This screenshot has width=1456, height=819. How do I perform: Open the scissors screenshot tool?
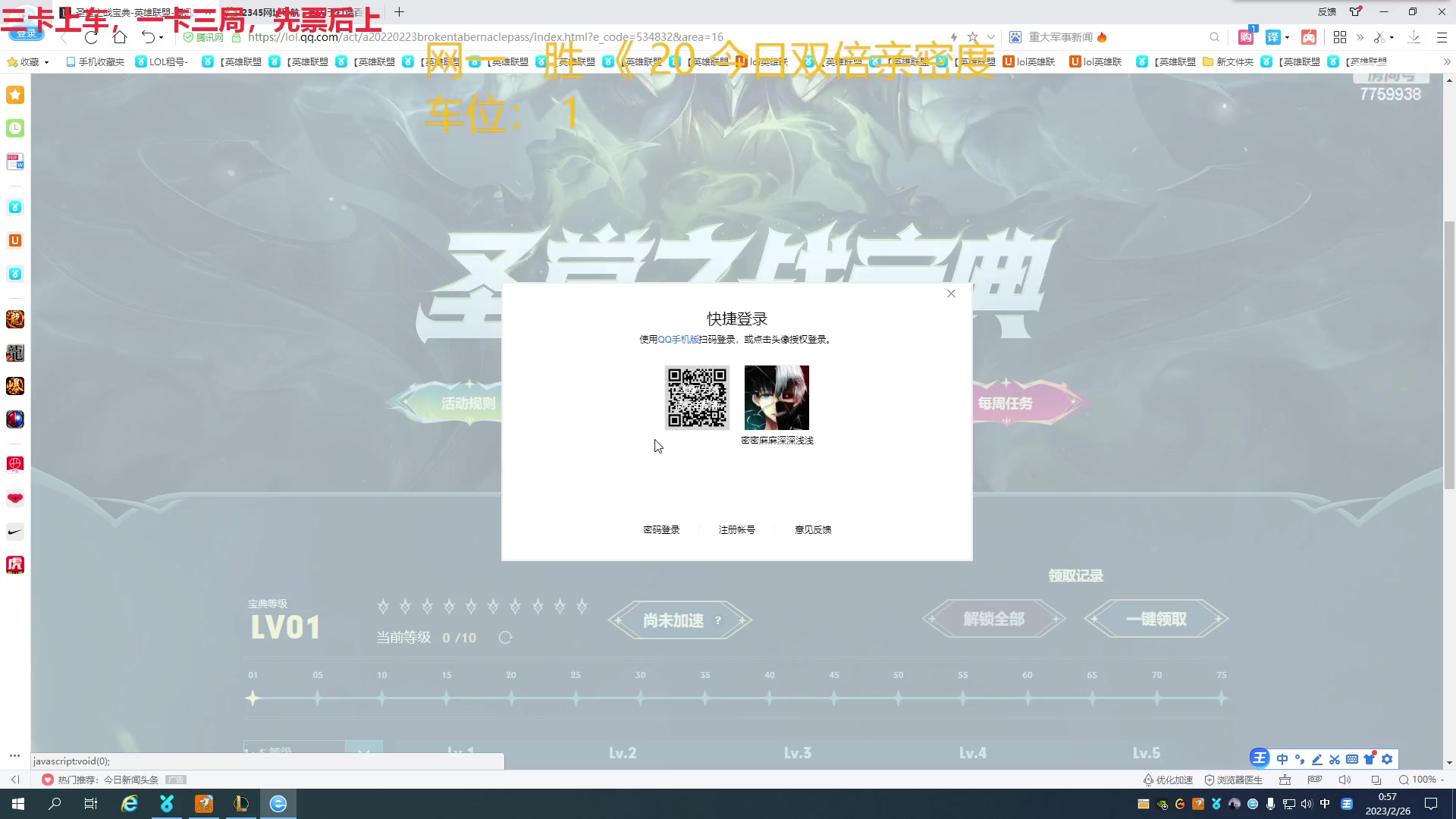coord(1379,37)
